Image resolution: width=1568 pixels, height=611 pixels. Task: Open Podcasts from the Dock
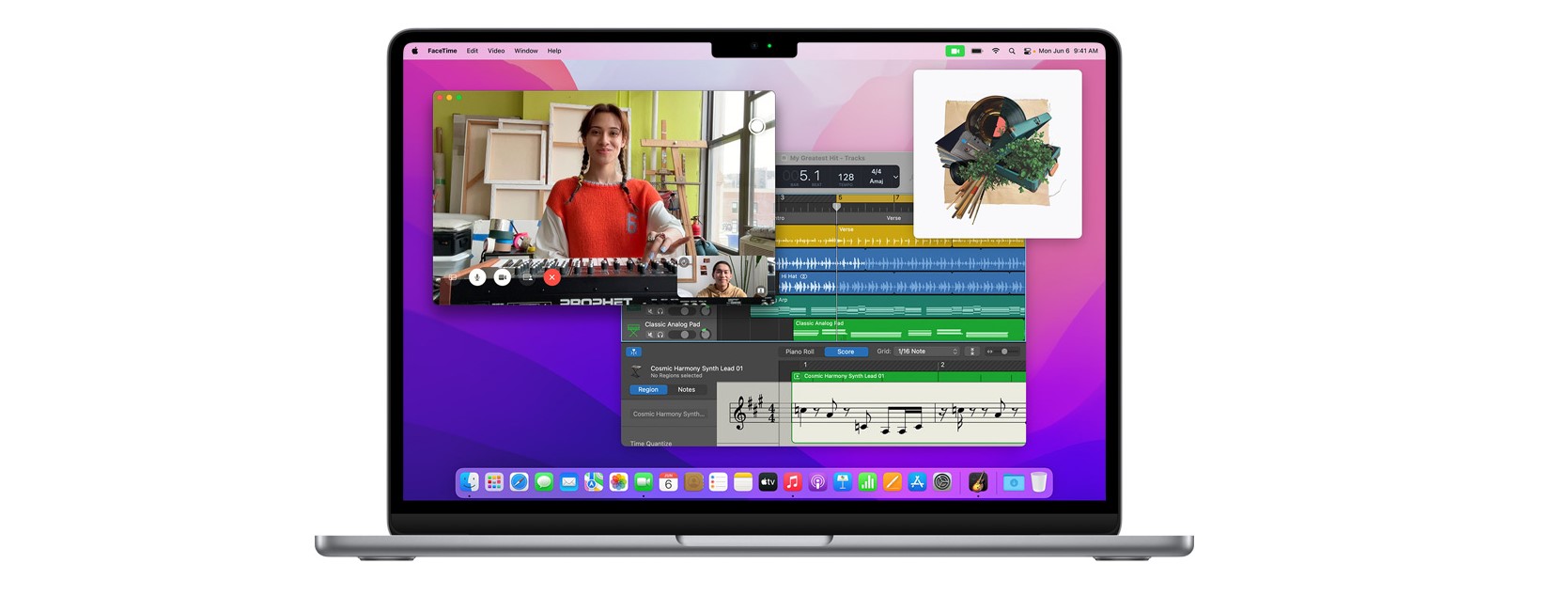click(817, 482)
